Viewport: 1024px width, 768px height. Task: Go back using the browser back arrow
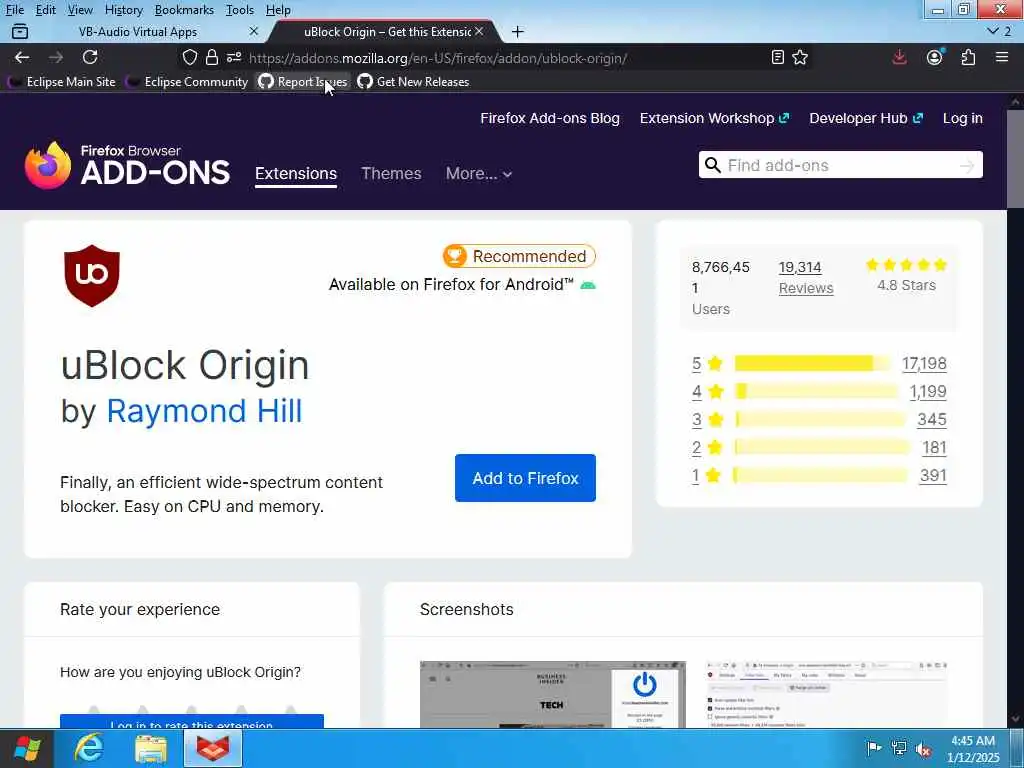point(22,57)
